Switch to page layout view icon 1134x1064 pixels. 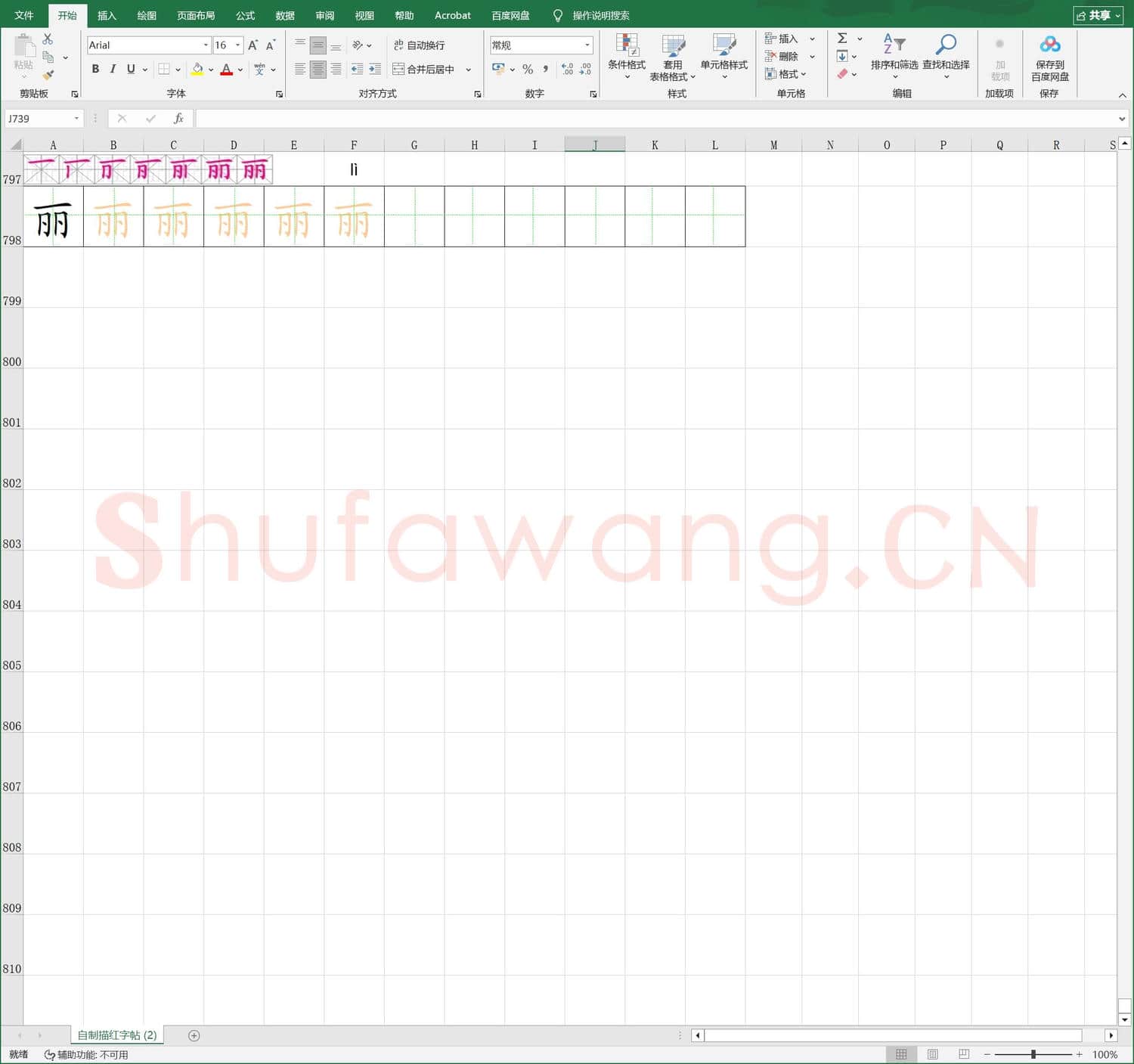[933, 1054]
